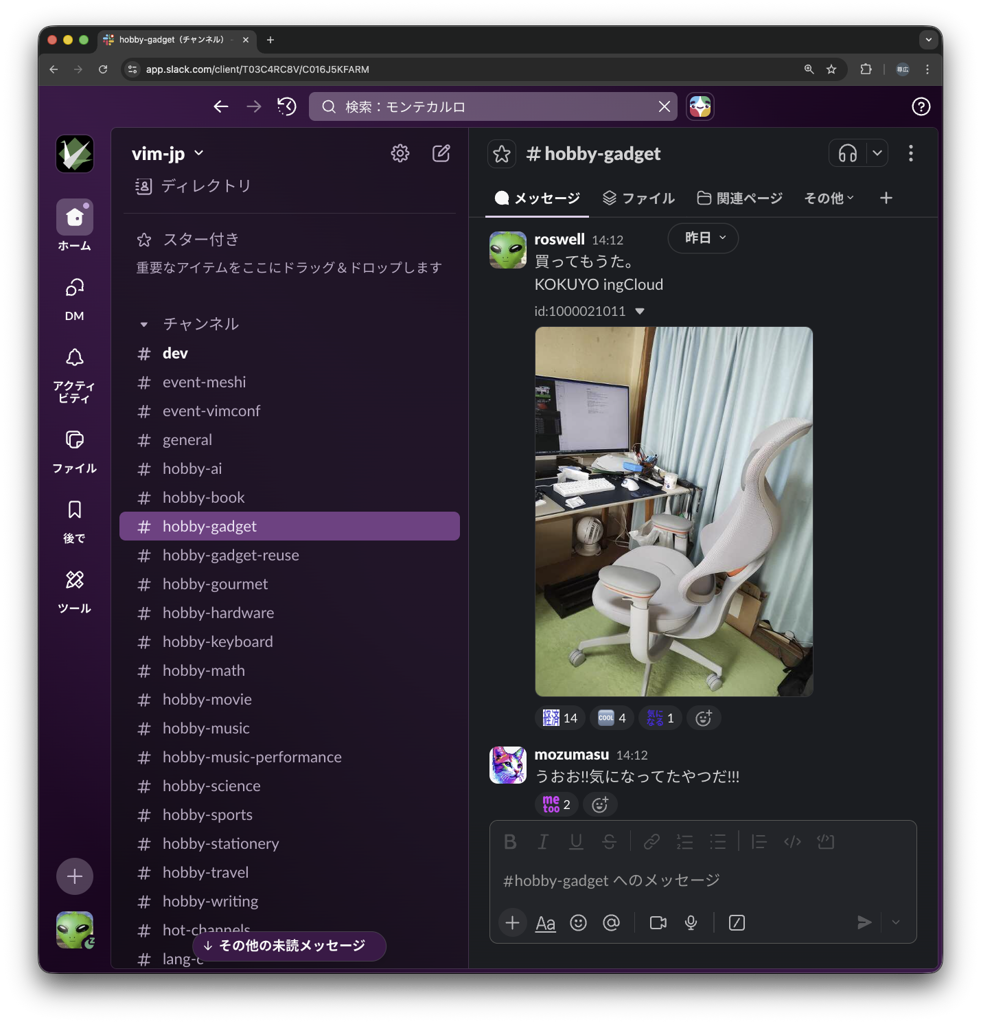Click the compose new message icon
The image size is (981, 1024).
point(441,153)
